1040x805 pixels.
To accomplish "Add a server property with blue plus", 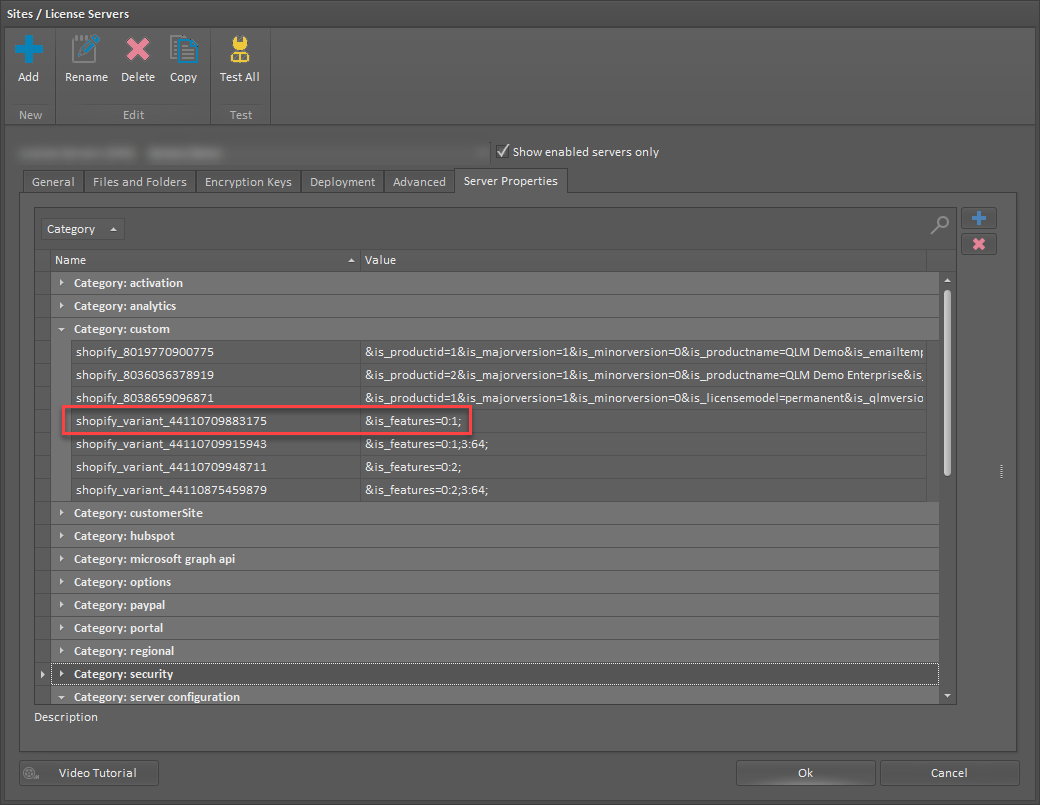I will click(x=978, y=218).
